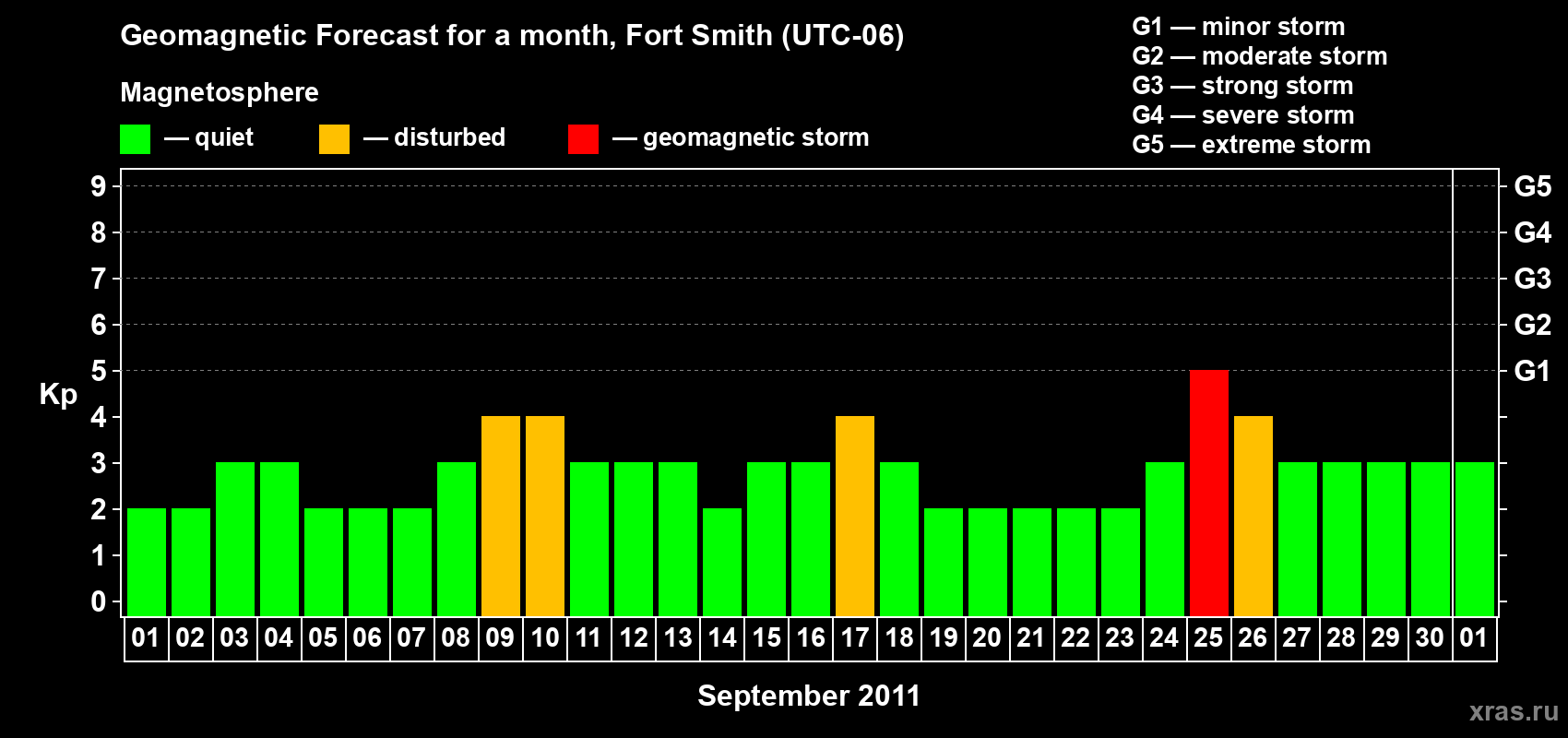Select the green bar for day 30
The height and width of the screenshot is (738, 1568).
(1431, 539)
